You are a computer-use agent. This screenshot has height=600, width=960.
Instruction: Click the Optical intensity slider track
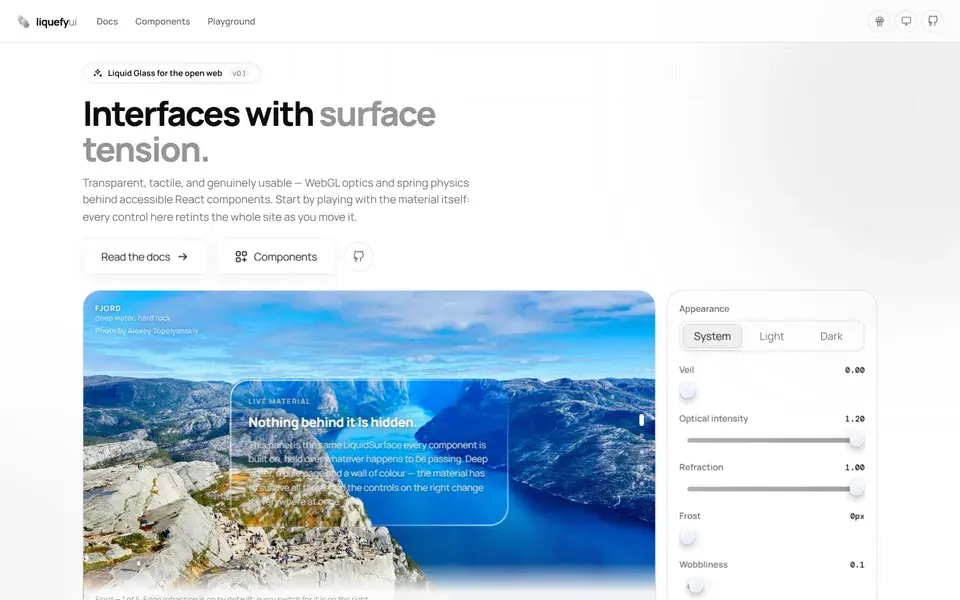click(771, 440)
